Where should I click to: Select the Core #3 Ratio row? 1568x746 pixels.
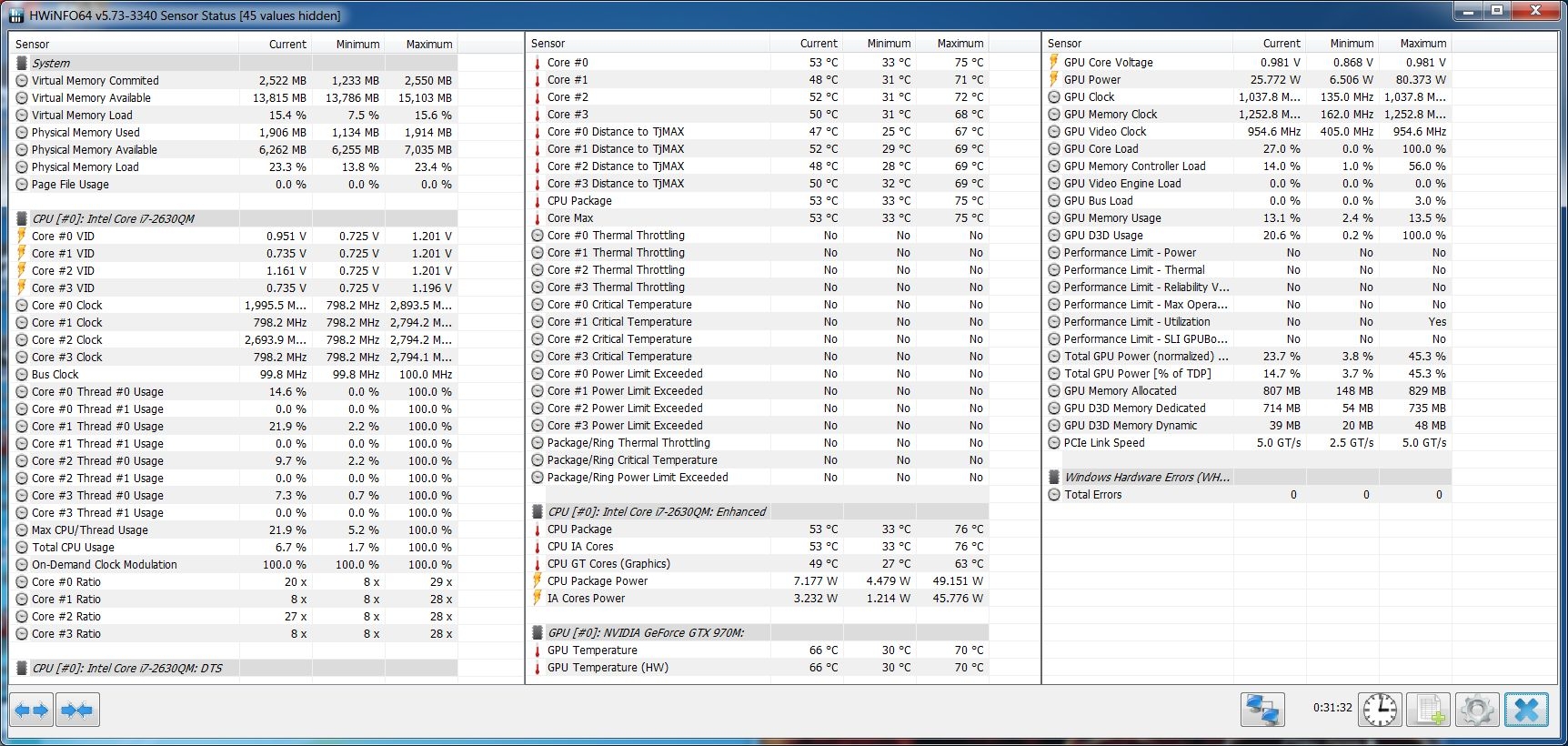tap(235, 634)
